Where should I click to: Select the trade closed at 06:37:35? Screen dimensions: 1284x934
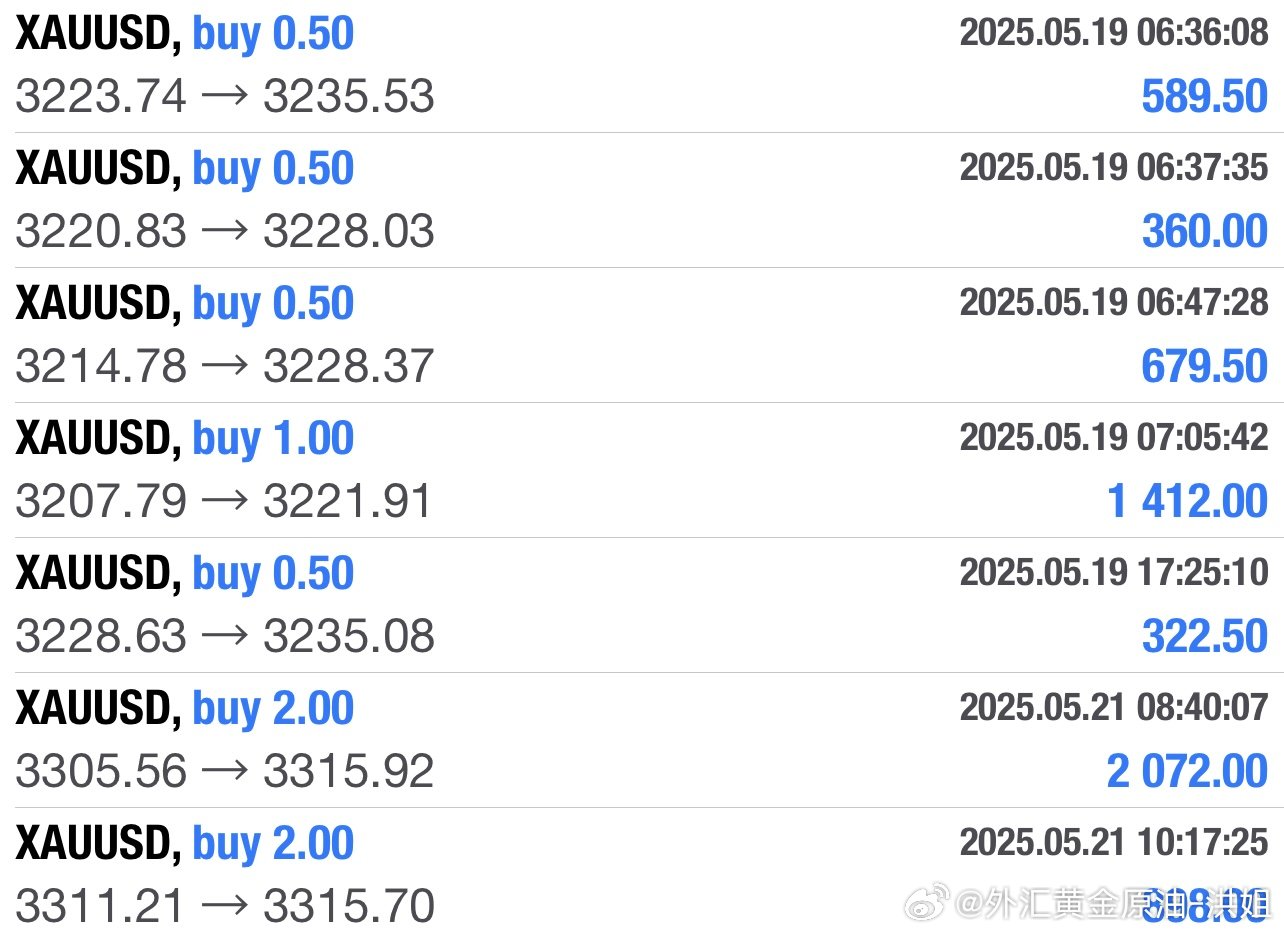pyautogui.click(x=642, y=200)
